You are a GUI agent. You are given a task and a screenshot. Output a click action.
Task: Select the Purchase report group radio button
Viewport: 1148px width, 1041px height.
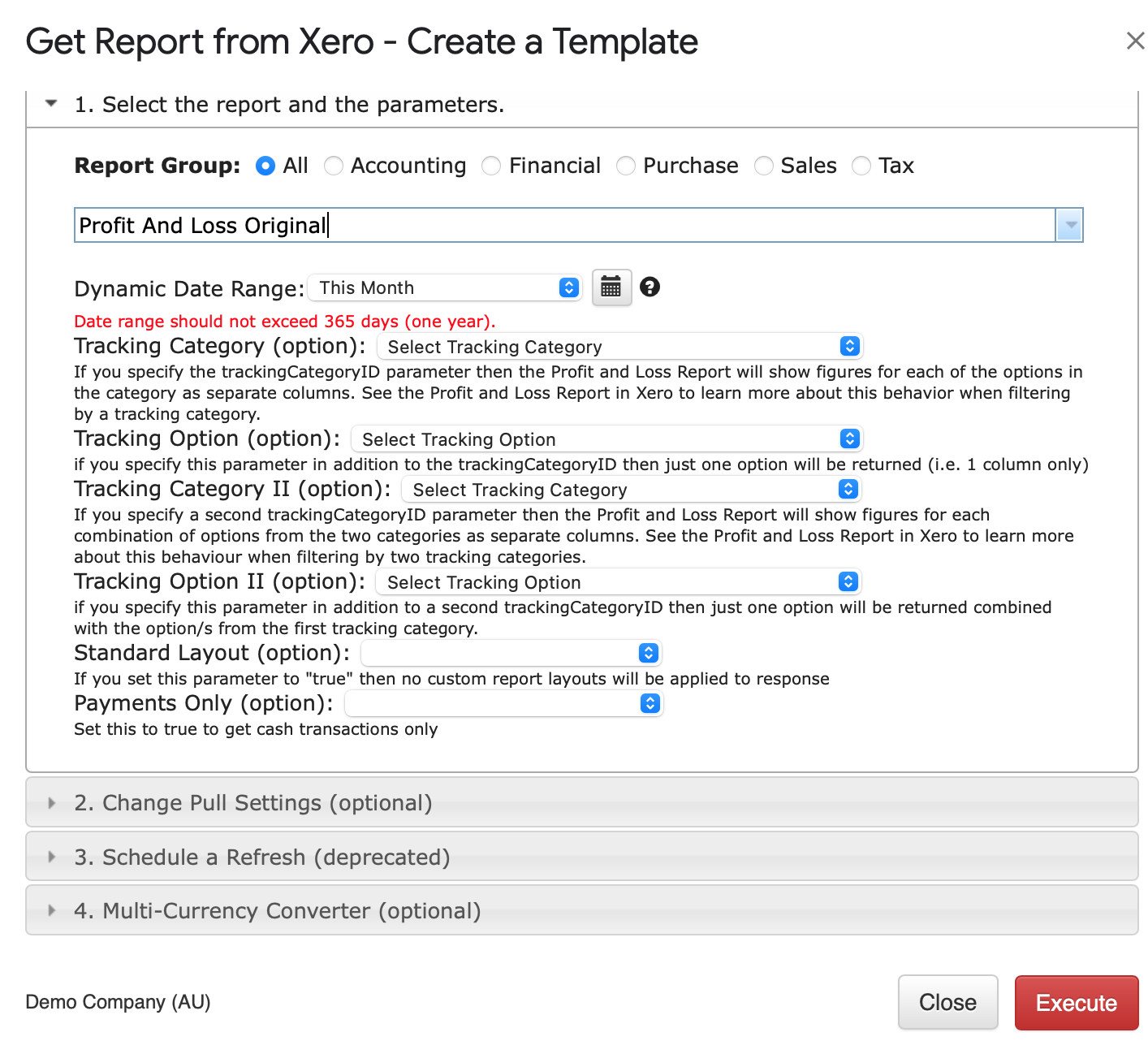coord(626,166)
